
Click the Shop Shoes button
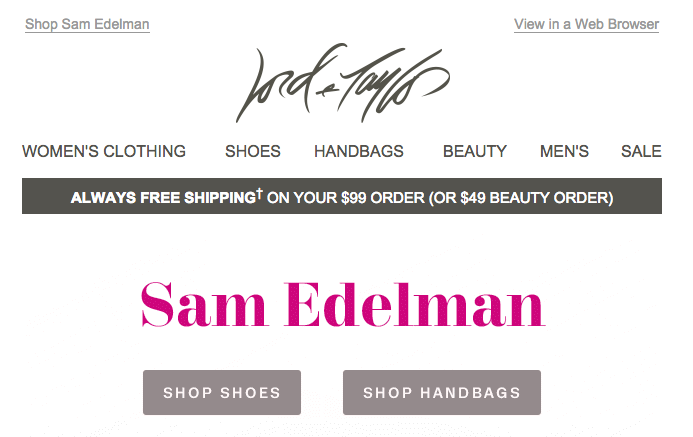tap(222, 392)
